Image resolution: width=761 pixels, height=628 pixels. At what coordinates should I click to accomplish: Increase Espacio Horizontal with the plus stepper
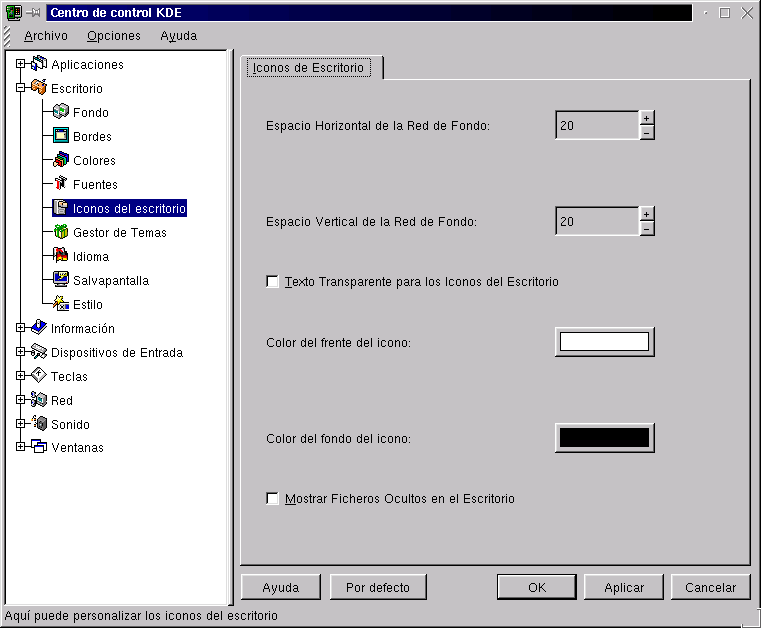(647, 118)
